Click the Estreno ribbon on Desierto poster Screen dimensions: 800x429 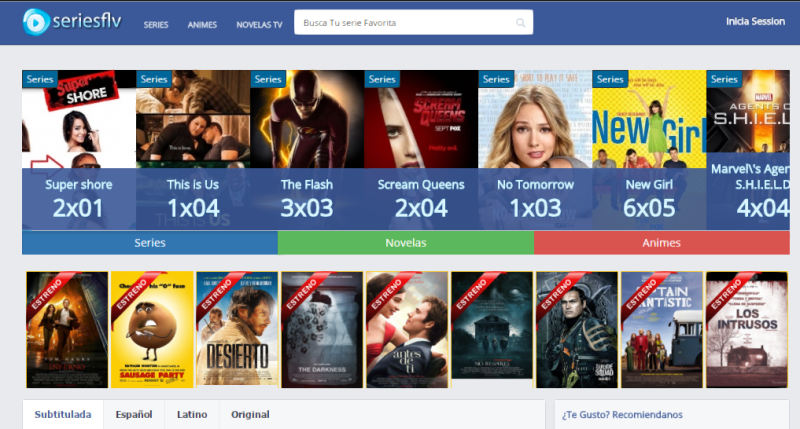[x=217, y=294]
